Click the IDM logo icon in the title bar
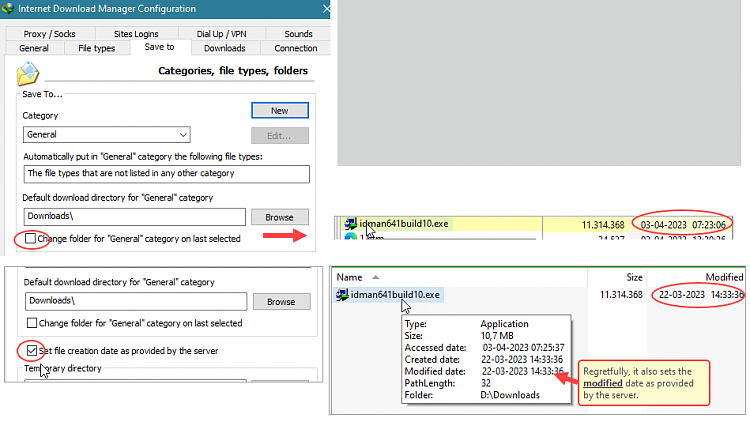This screenshot has width=750, height=422. click(x=8, y=8)
